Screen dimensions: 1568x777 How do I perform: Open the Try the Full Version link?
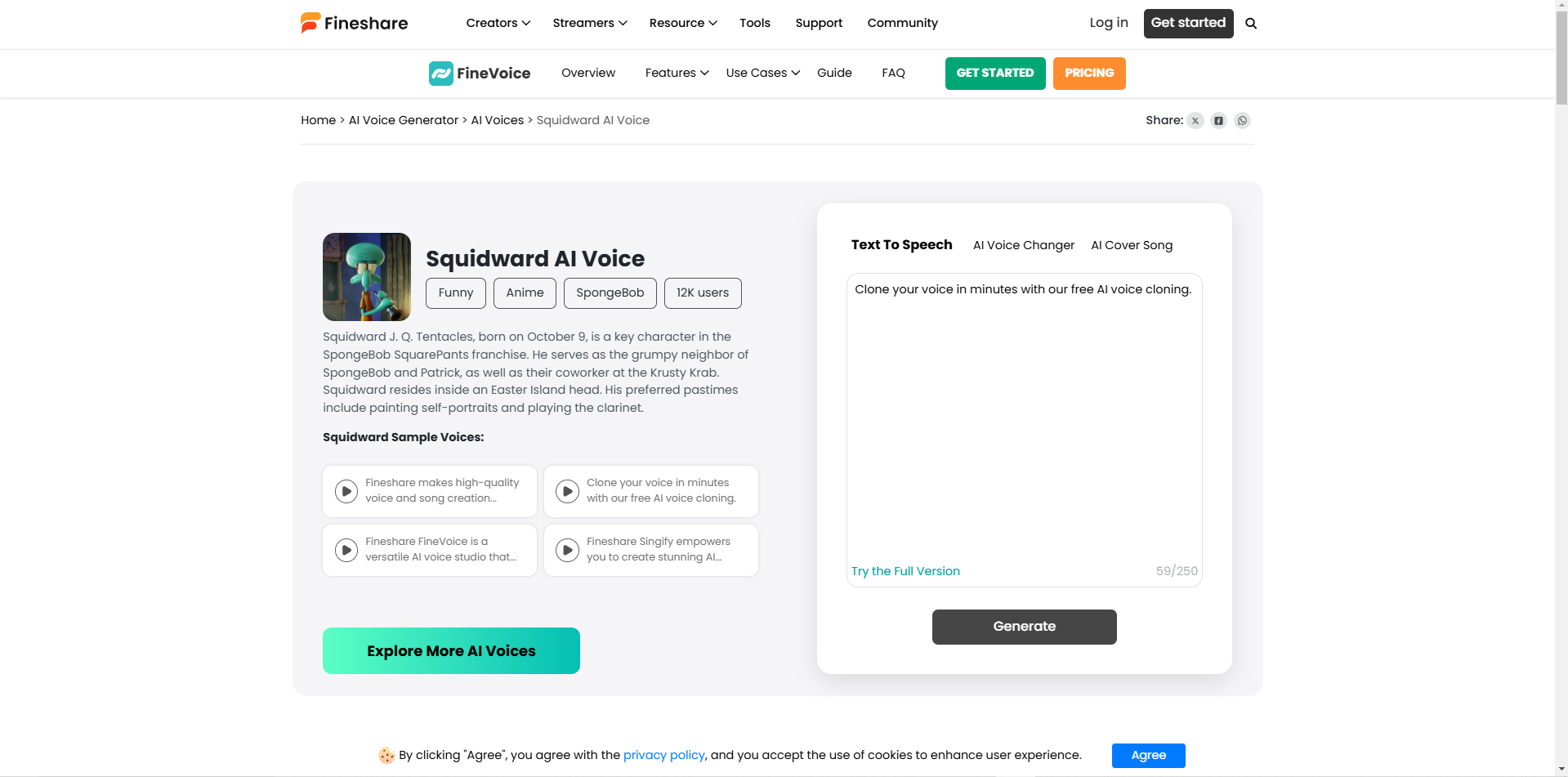pos(905,571)
